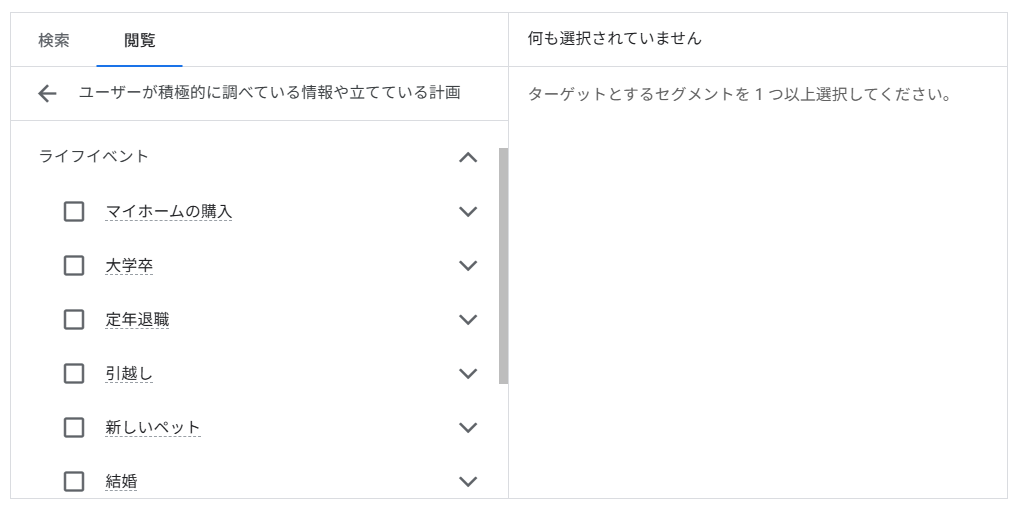The width and height of the screenshot is (1022, 517).
Task: Tick the 大学卒 checkbox
Action: 74,266
